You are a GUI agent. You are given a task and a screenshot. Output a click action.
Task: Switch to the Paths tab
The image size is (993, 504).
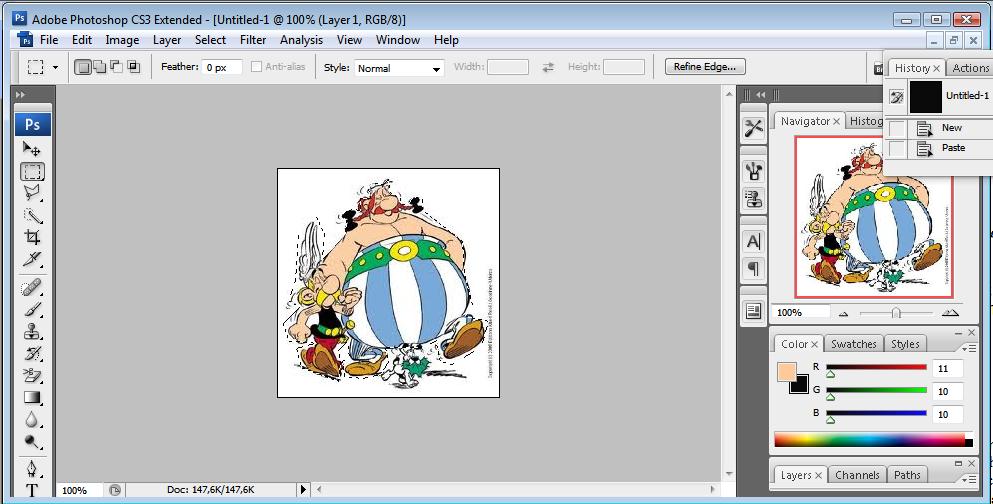[x=907, y=475]
